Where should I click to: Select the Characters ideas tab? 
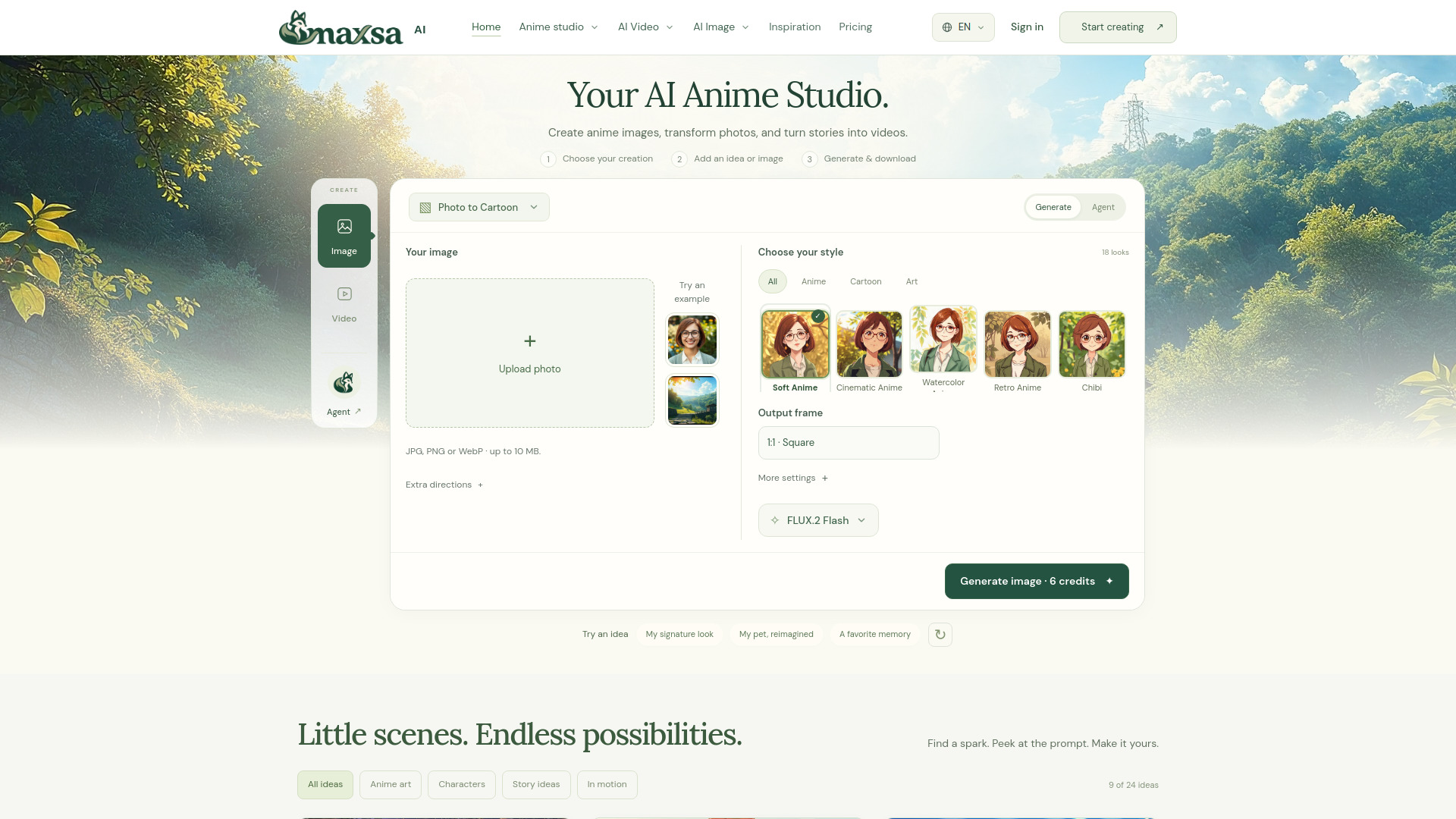pyautogui.click(x=462, y=785)
